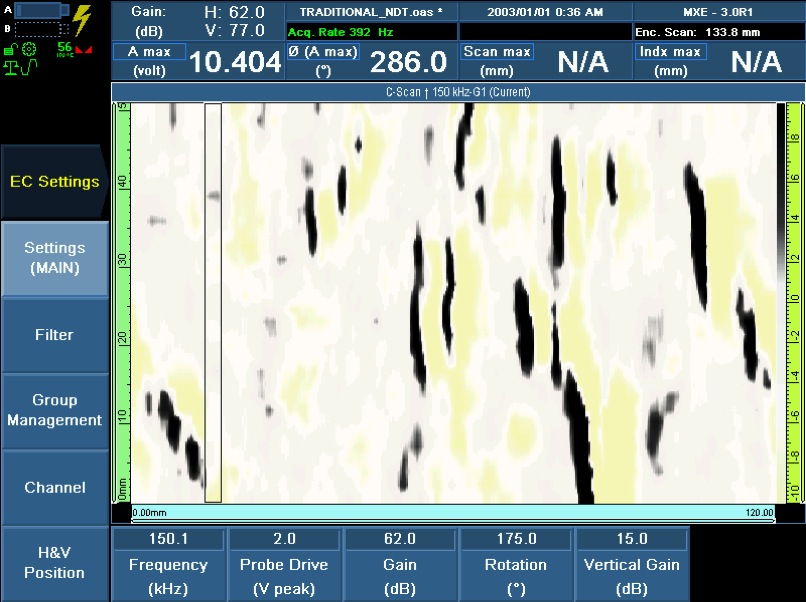Click the yellow lightning power icon

click(x=82, y=19)
